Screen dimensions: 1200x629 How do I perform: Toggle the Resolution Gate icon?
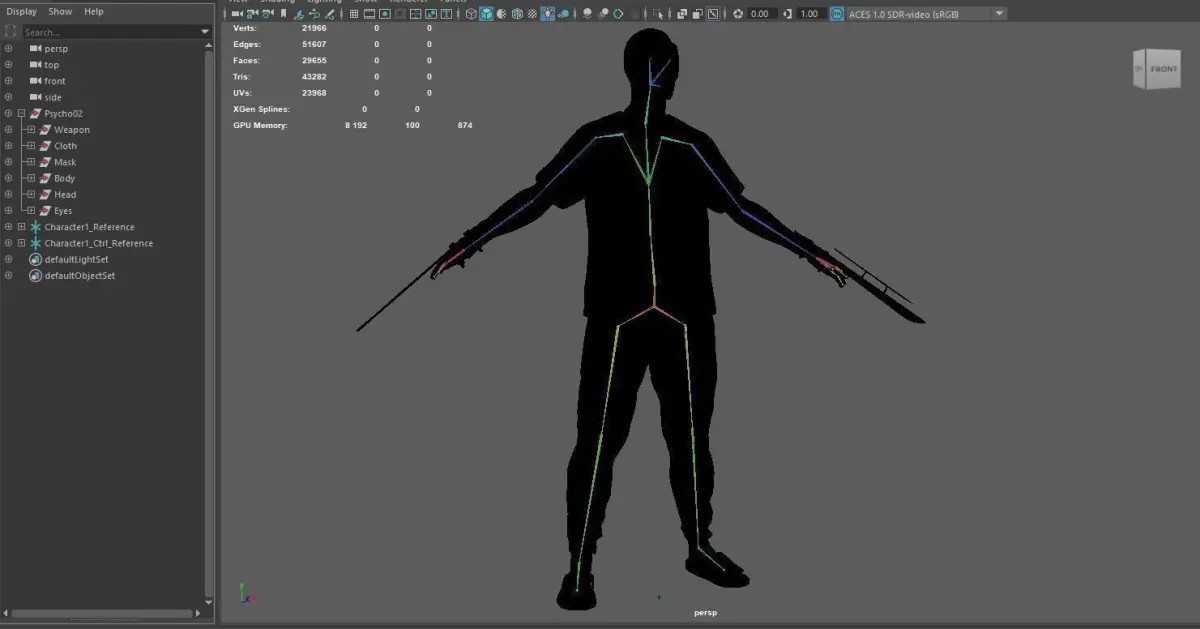click(385, 14)
